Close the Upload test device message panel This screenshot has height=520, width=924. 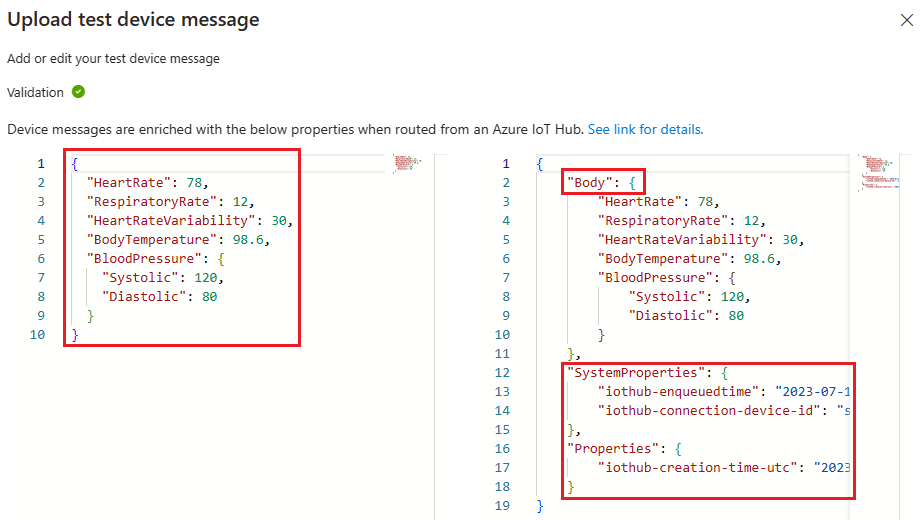907,20
